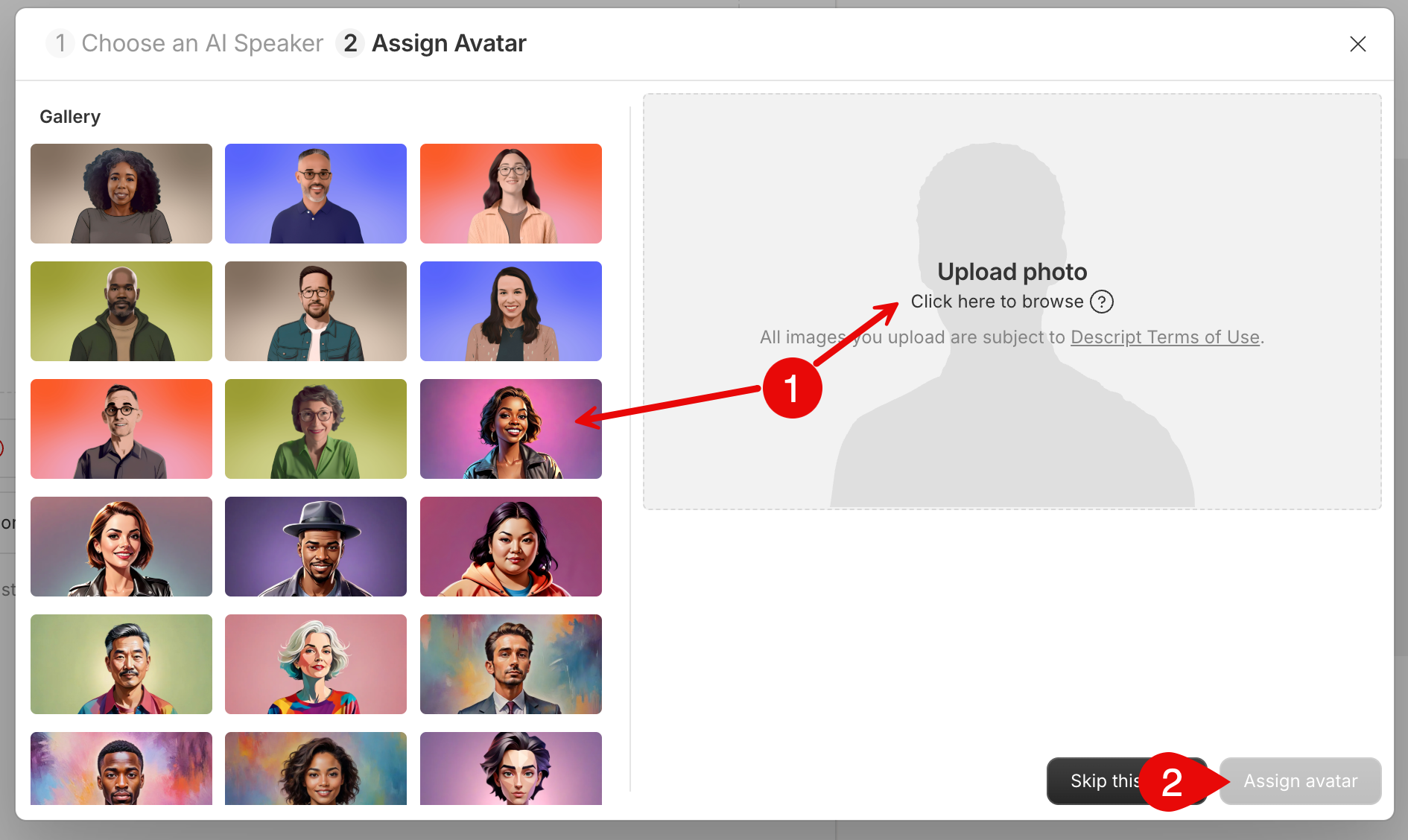Open the Descript Terms of Use link
This screenshot has height=840, width=1408.
[x=1164, y=337]
